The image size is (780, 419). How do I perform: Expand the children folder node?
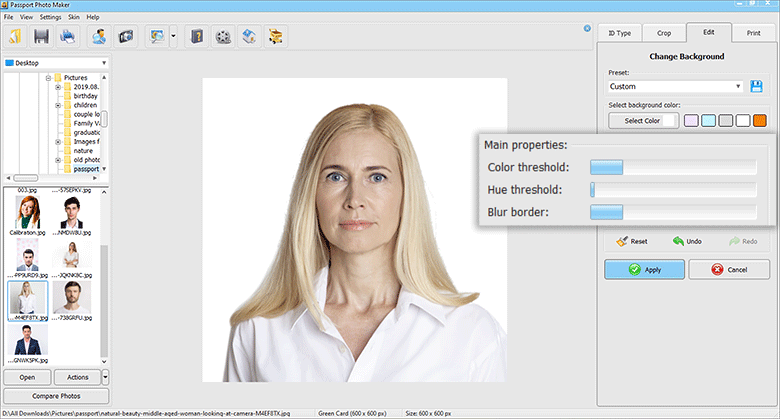[x=58, y=105]
